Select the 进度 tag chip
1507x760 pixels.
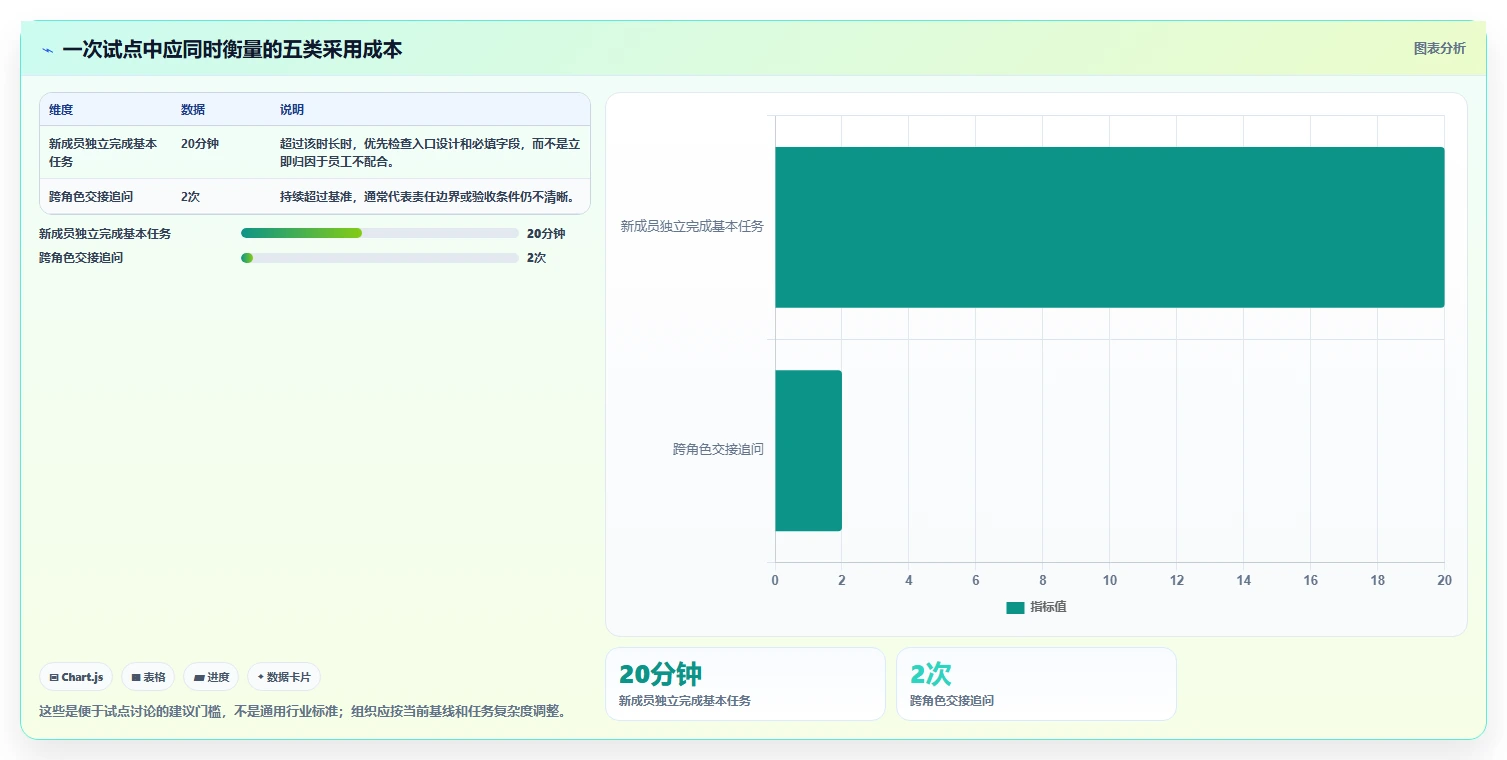(211, 677)
